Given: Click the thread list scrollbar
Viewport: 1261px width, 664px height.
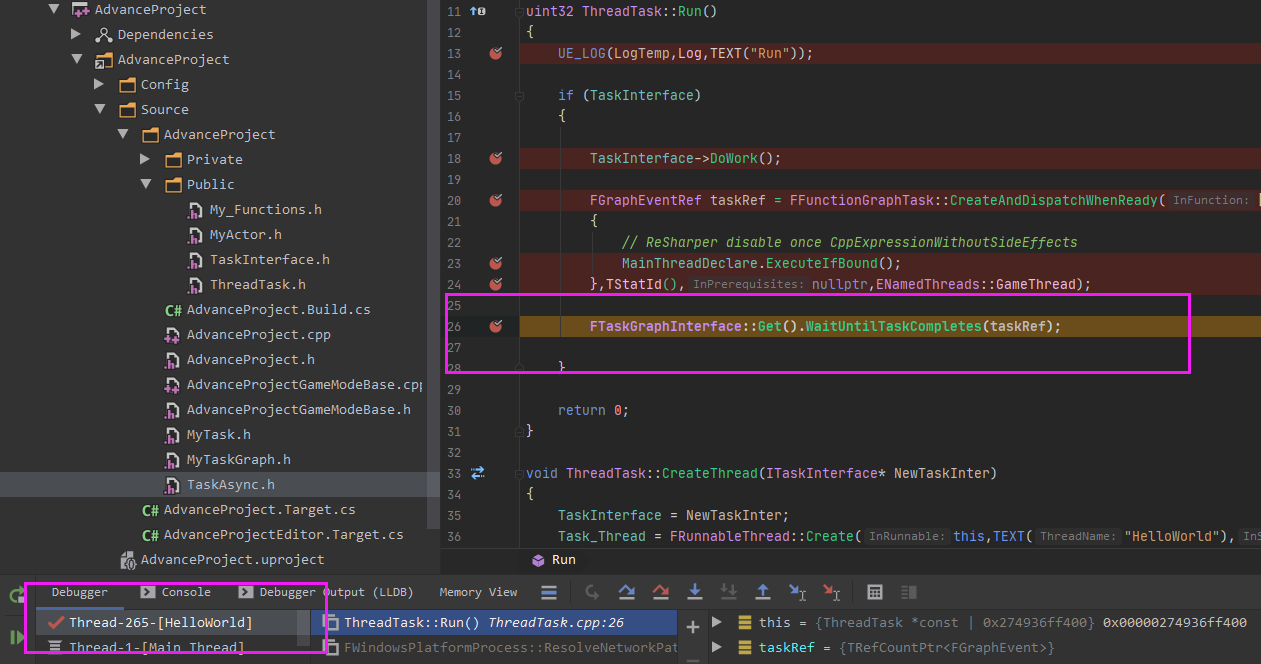Looking at the screenshot, I should coord(303,627).
